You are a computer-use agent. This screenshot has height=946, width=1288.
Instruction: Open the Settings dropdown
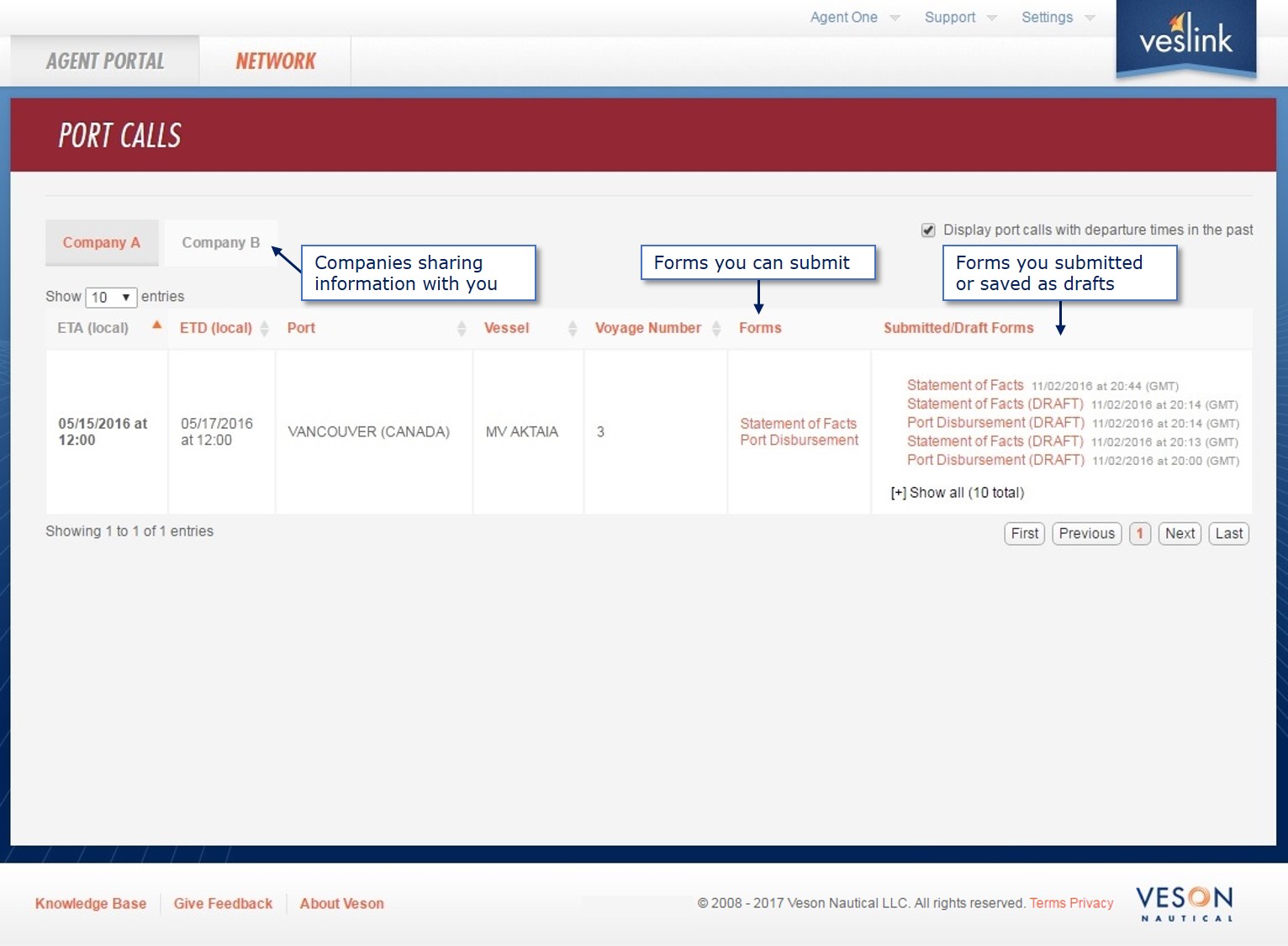point(1053,17)
